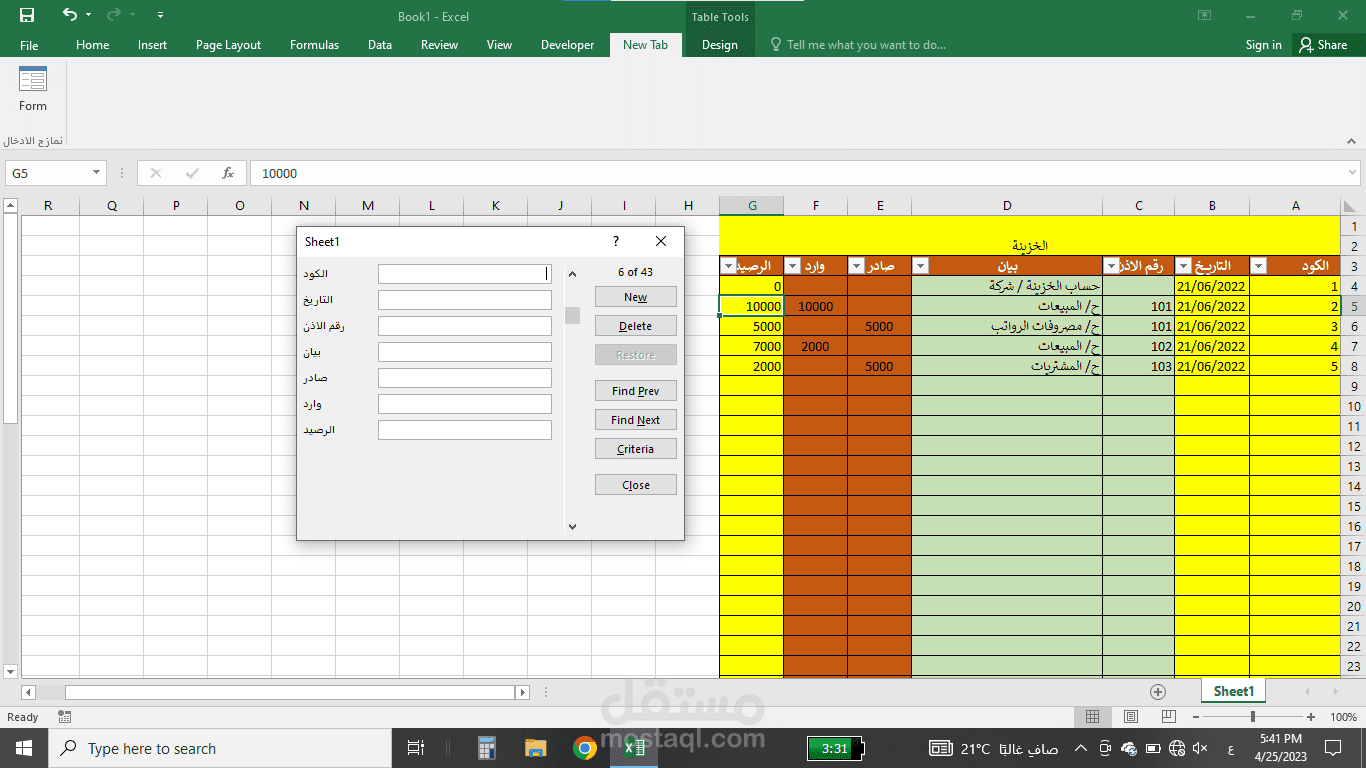Image resolution: width=1366 pixels, height=768 pixels.
Task: Click the Share button
Action: tap(1322, 45)
